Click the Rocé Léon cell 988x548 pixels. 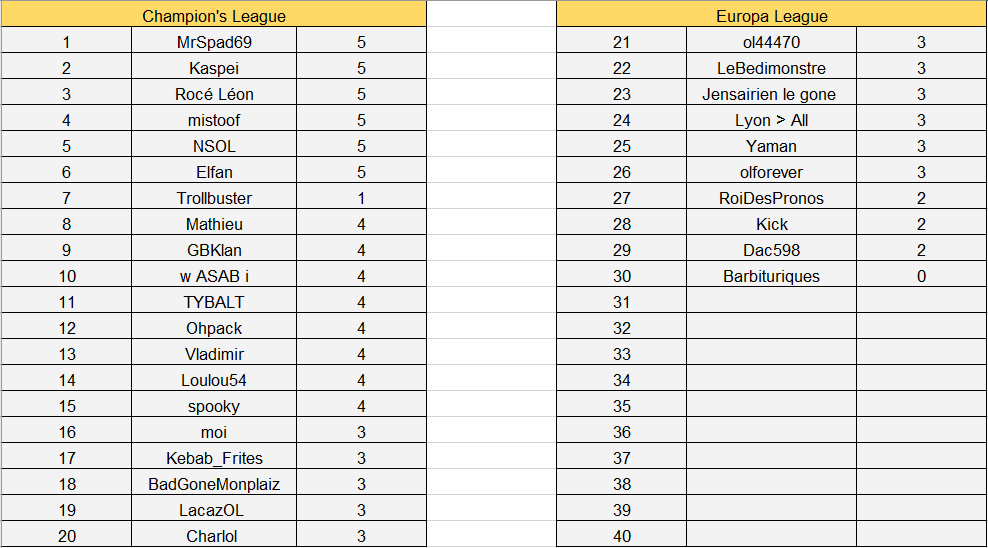[214, 93]
